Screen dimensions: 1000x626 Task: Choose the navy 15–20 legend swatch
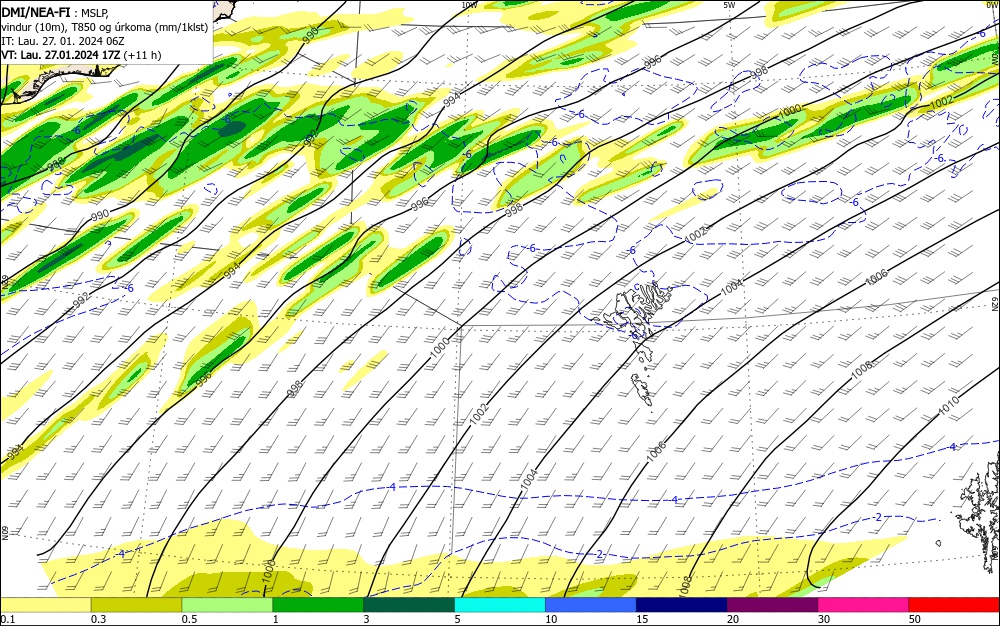682,605
